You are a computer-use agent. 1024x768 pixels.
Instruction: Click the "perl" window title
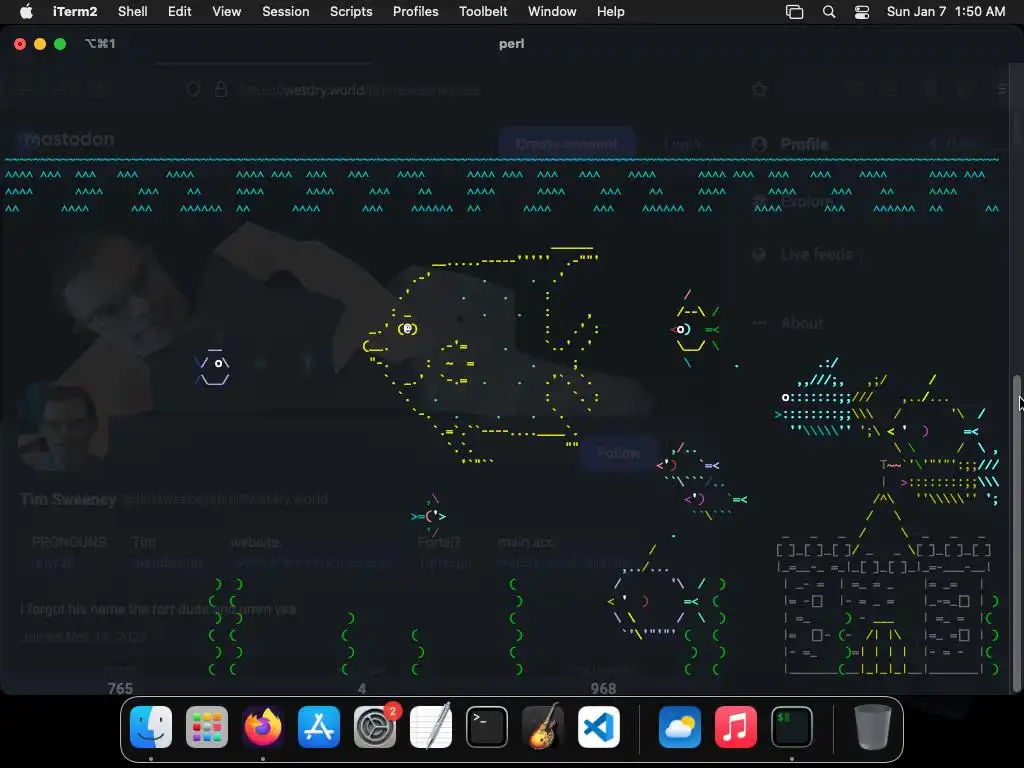point(511,44)
